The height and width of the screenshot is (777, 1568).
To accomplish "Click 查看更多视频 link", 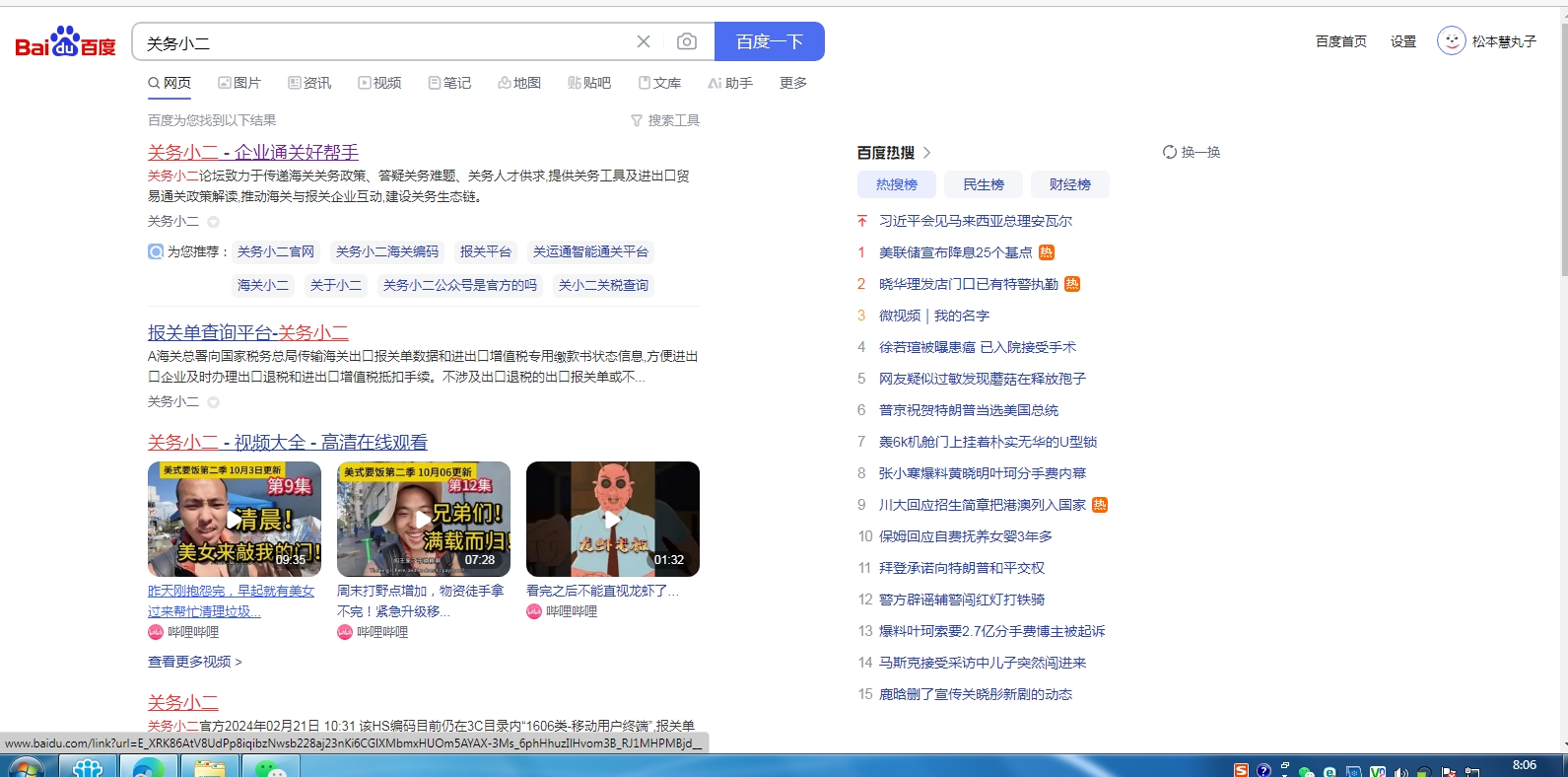I will pos(195,662).
